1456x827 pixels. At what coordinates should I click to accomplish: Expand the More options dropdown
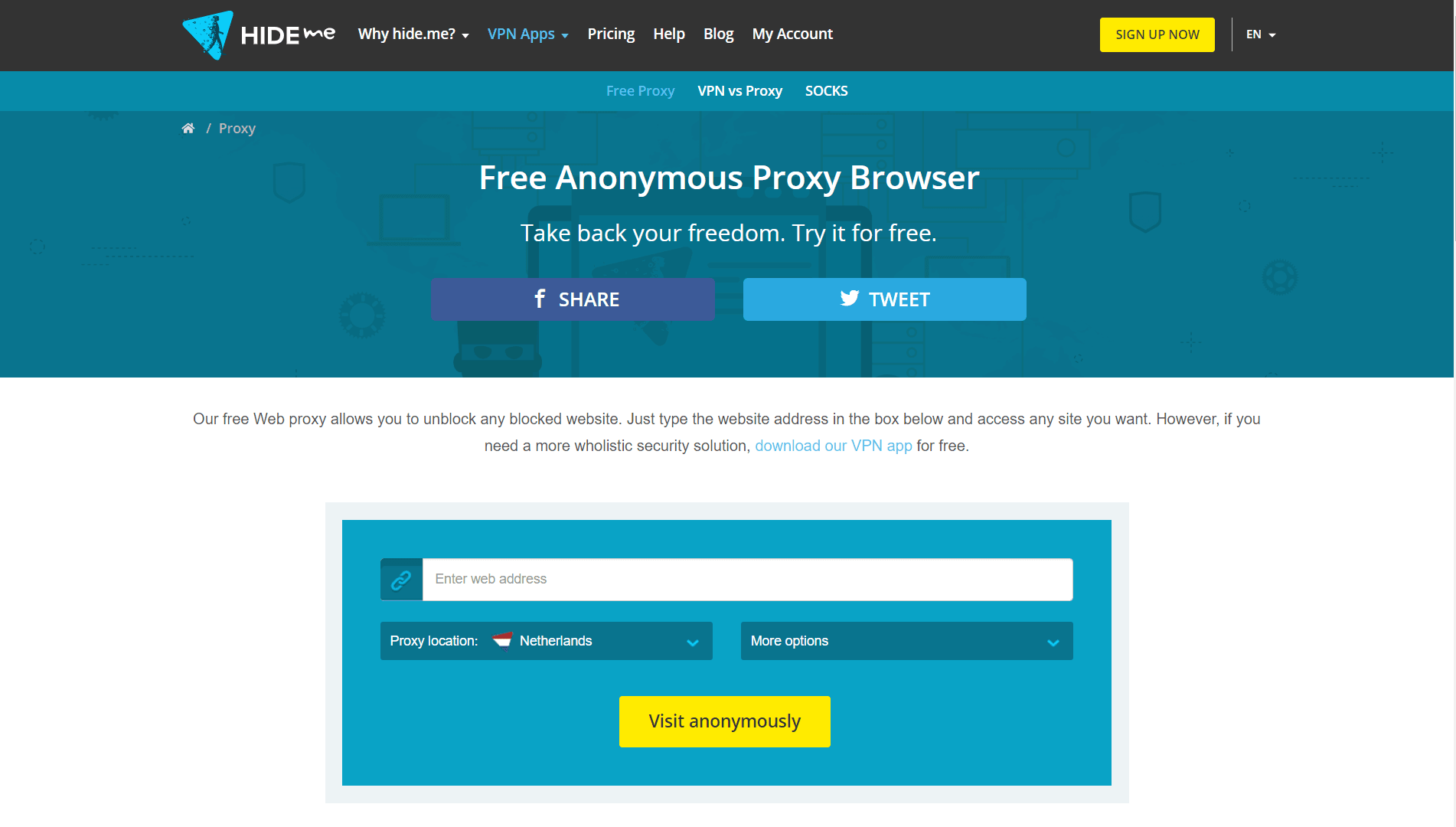coord(906,641)
